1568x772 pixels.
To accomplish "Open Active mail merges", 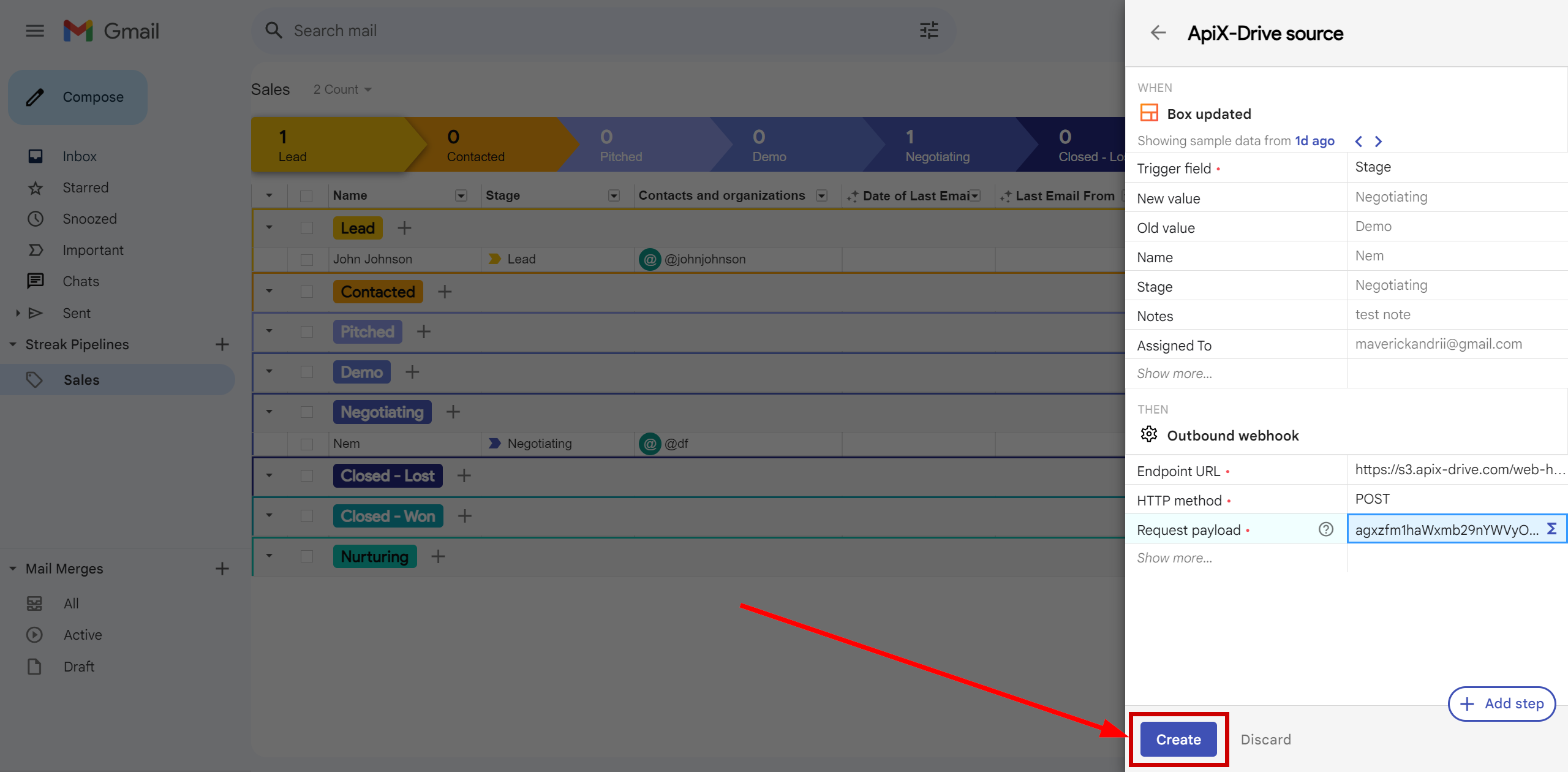I will (x=83, y=635).
